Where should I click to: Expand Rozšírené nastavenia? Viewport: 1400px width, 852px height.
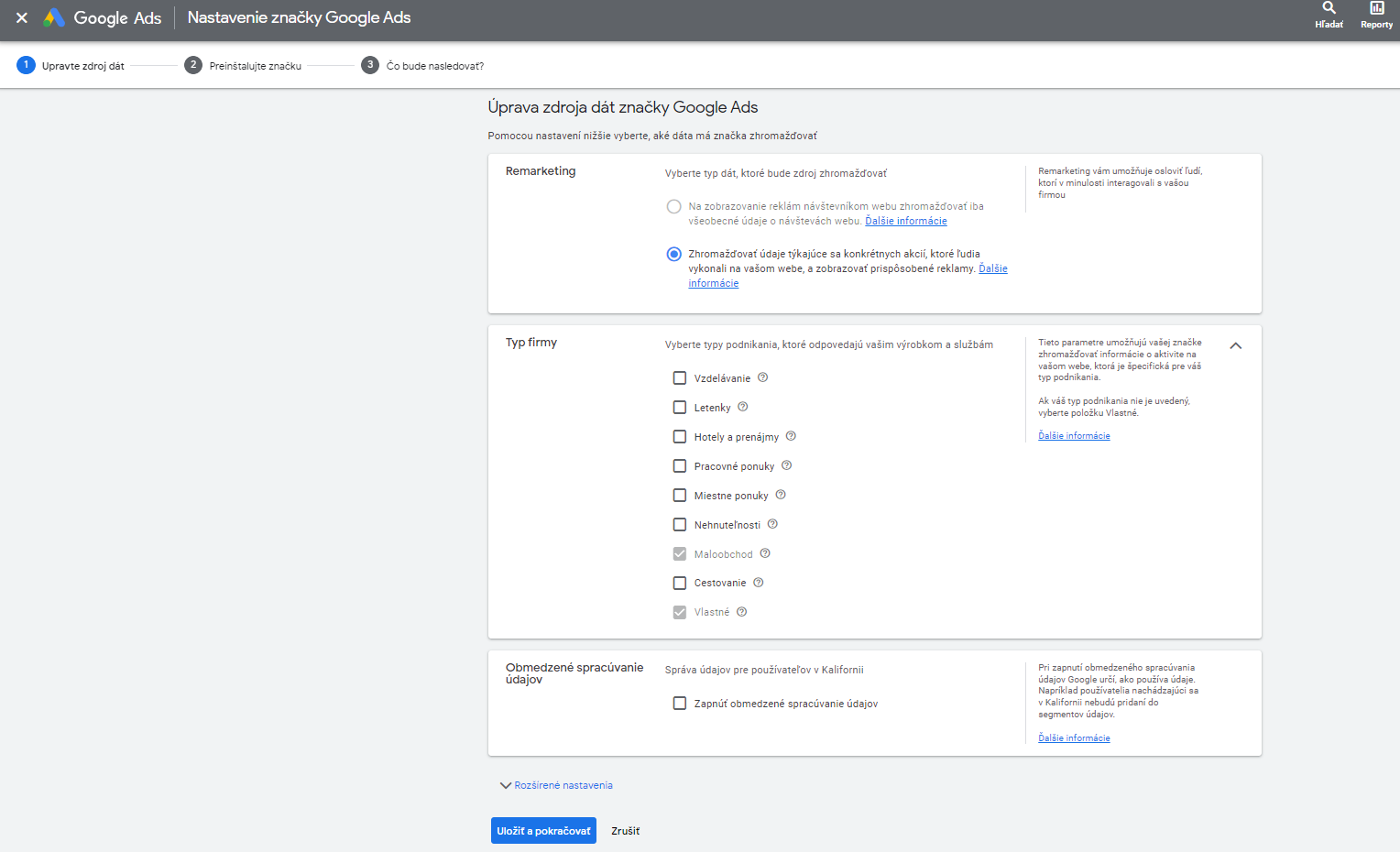point(556,785)
